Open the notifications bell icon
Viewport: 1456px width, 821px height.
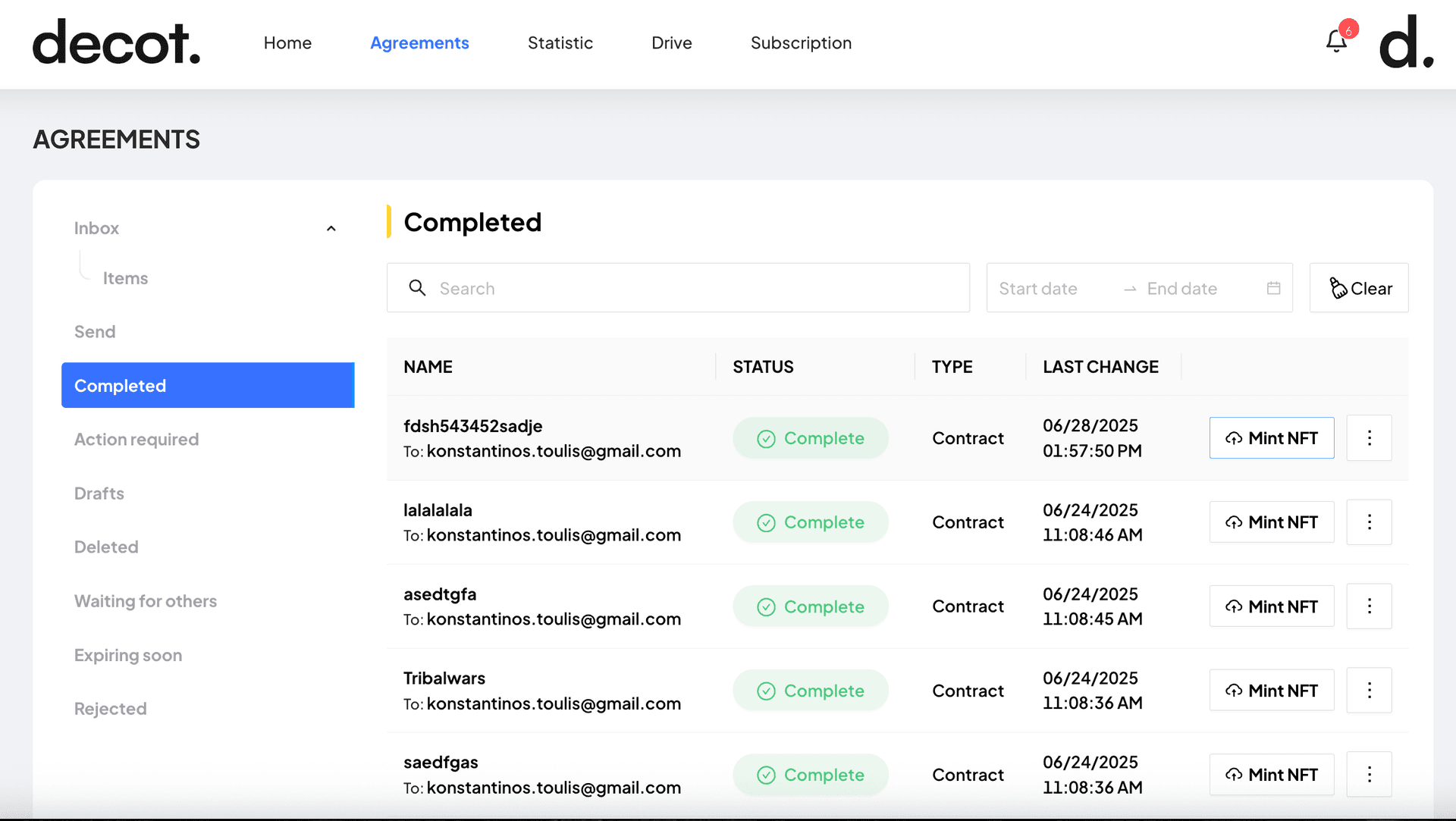point(1336,41)
